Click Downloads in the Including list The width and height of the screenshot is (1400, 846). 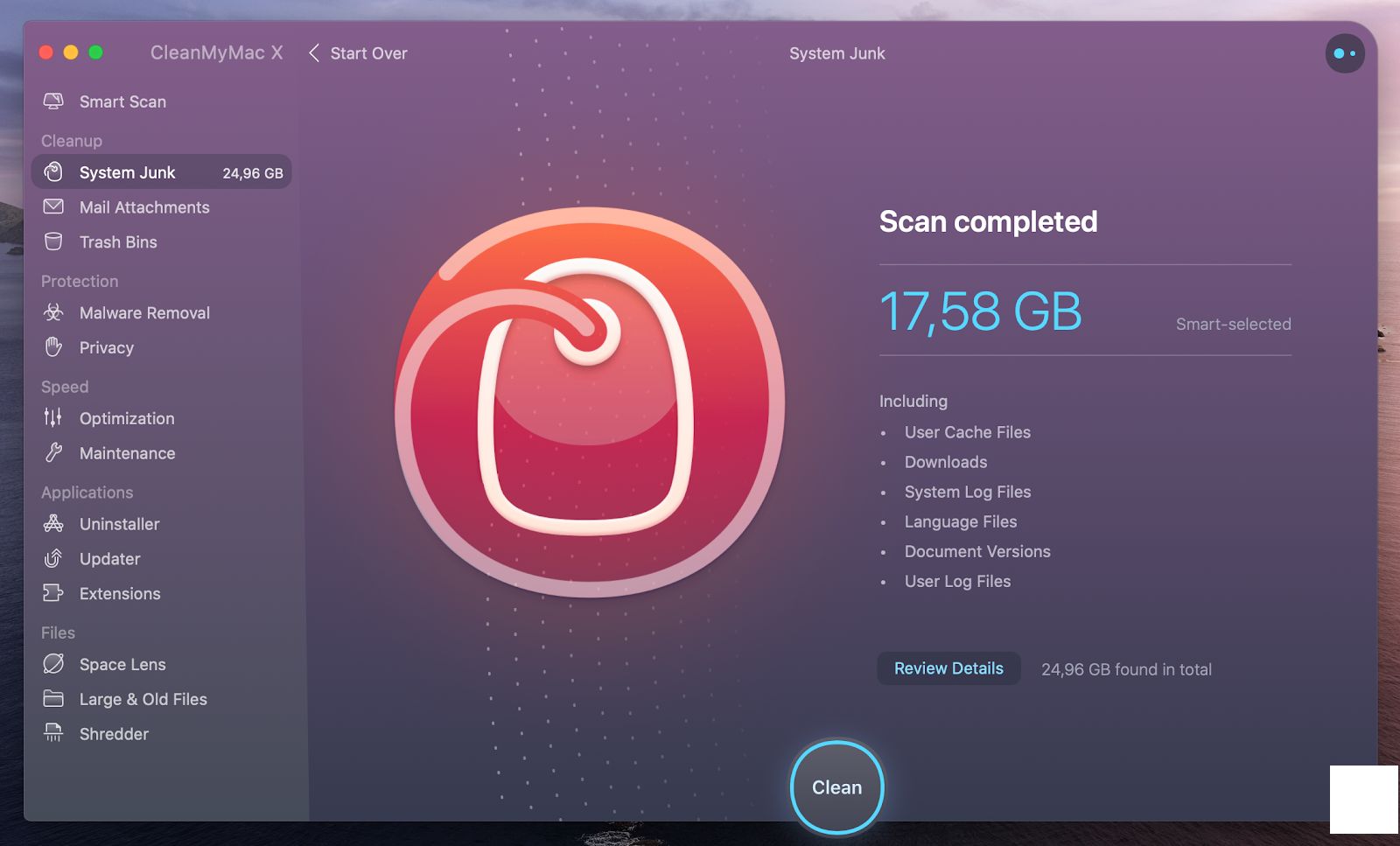click(x=946, y=462)
